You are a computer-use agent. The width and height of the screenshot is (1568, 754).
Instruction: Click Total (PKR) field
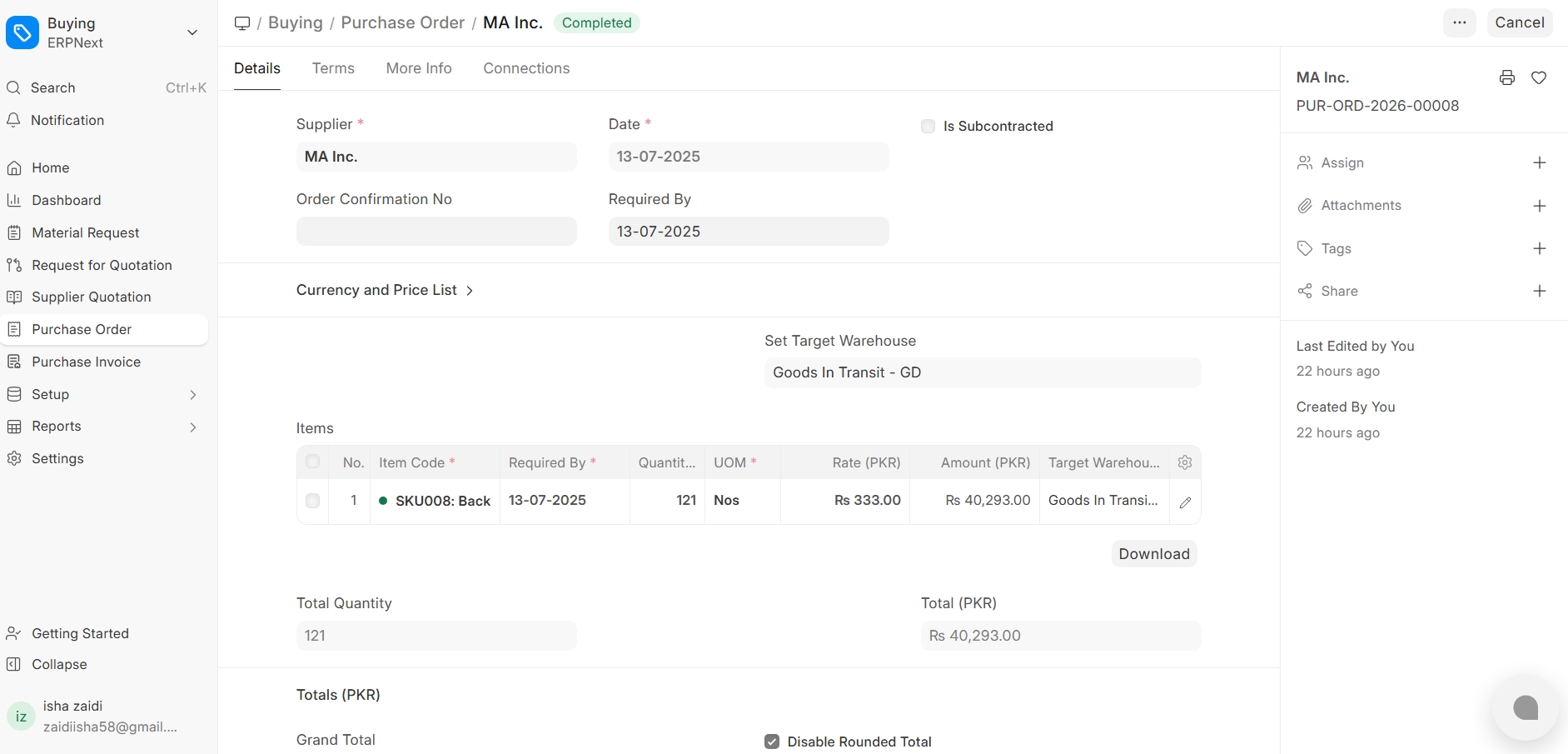click(x=1061, y=636)
